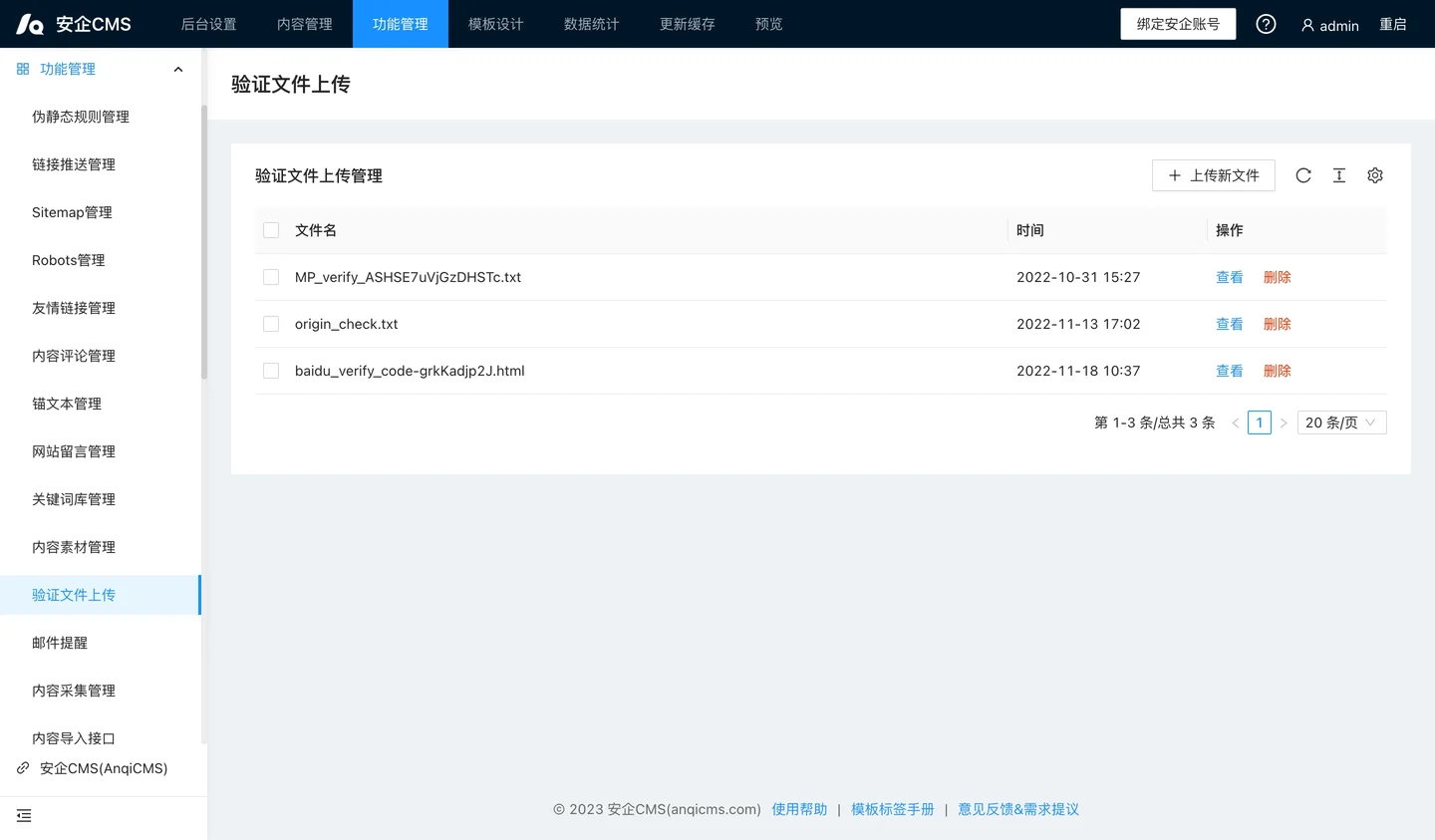
Task: Click the link icon beside 安企CMS(AnqiCMS)
Action: pos(23,768)
